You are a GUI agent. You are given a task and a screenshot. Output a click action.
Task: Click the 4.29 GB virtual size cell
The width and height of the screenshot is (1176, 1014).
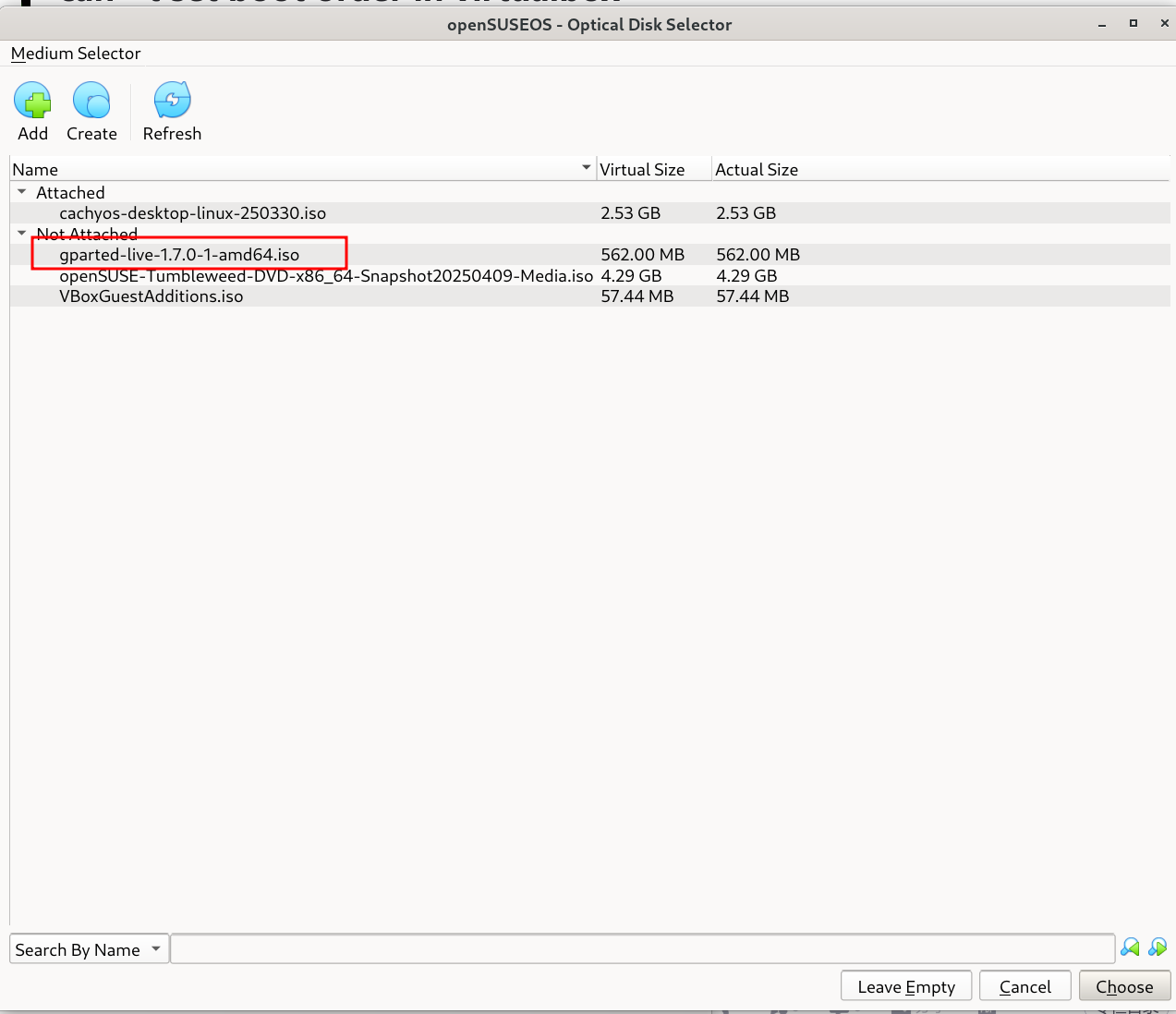click(632, 276)
